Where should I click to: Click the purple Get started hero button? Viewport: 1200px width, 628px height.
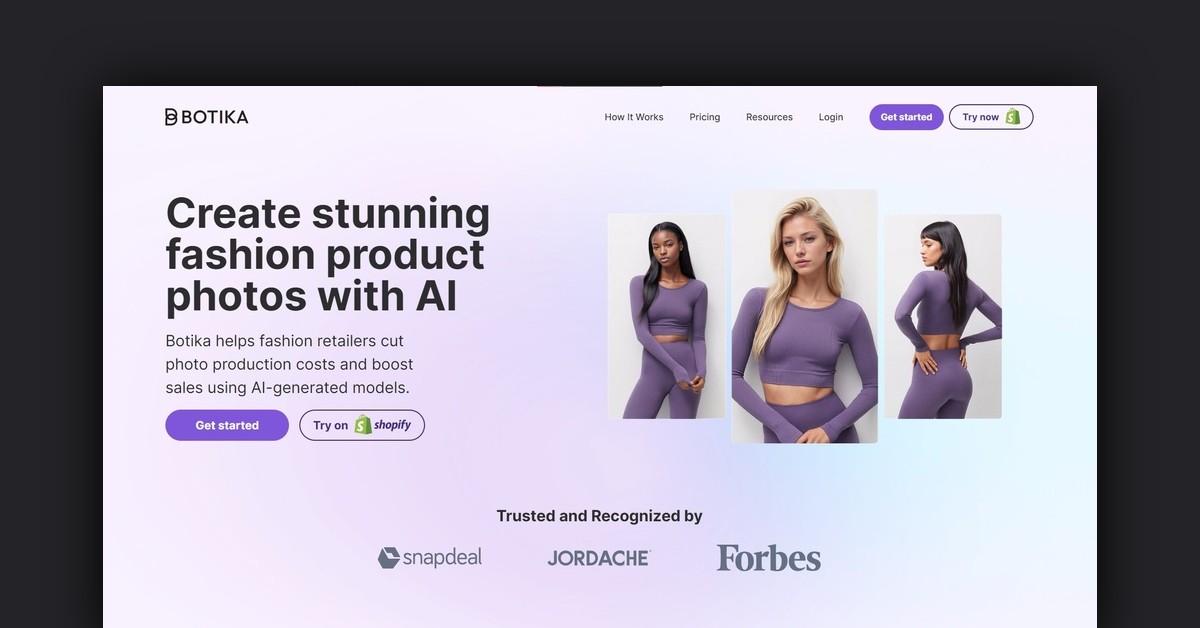tap(227, 425)
